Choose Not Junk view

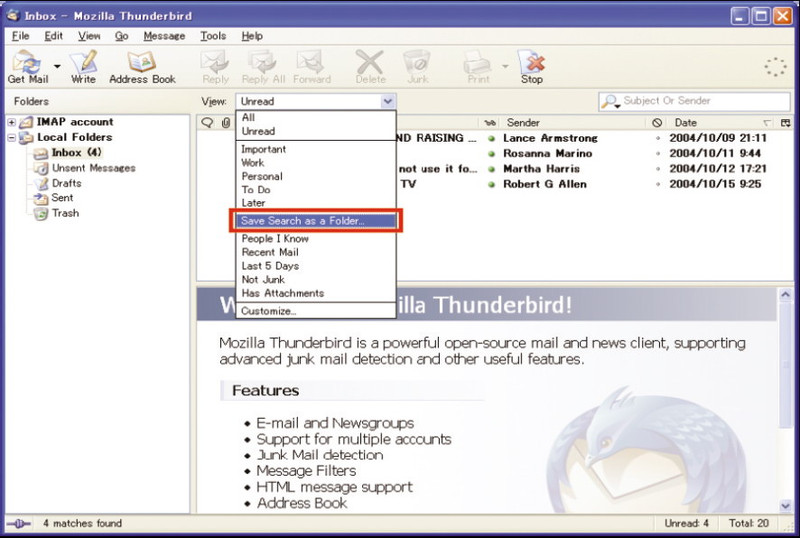click(316, 279)
